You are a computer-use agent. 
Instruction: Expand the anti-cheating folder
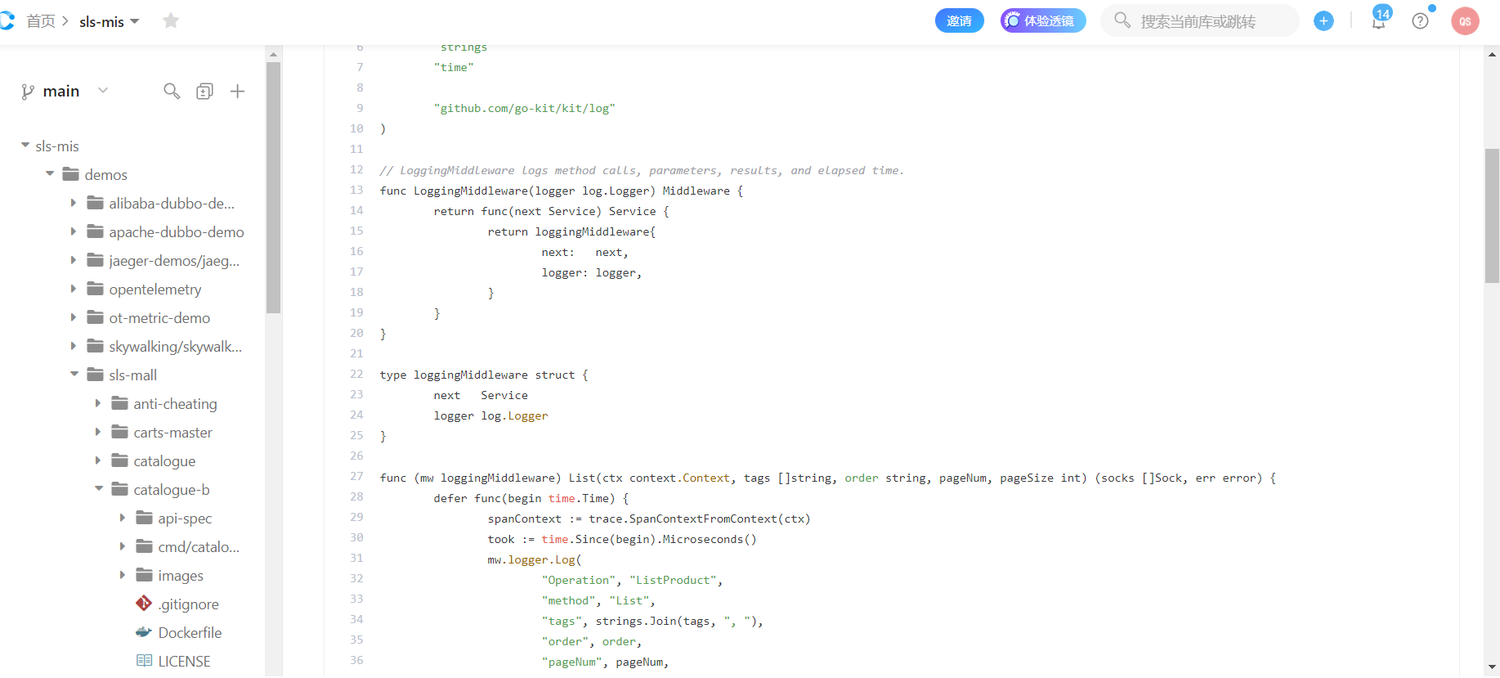pyautogui.click(x=98, y=404)
